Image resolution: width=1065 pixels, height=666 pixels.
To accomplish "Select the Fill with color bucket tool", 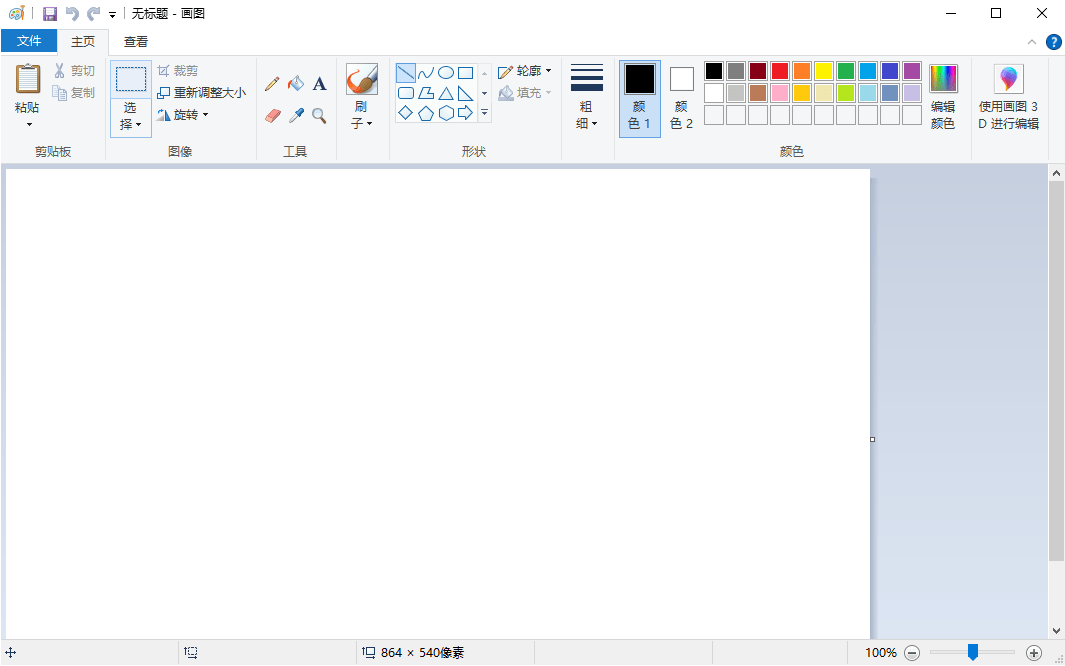I will [296, 84].
